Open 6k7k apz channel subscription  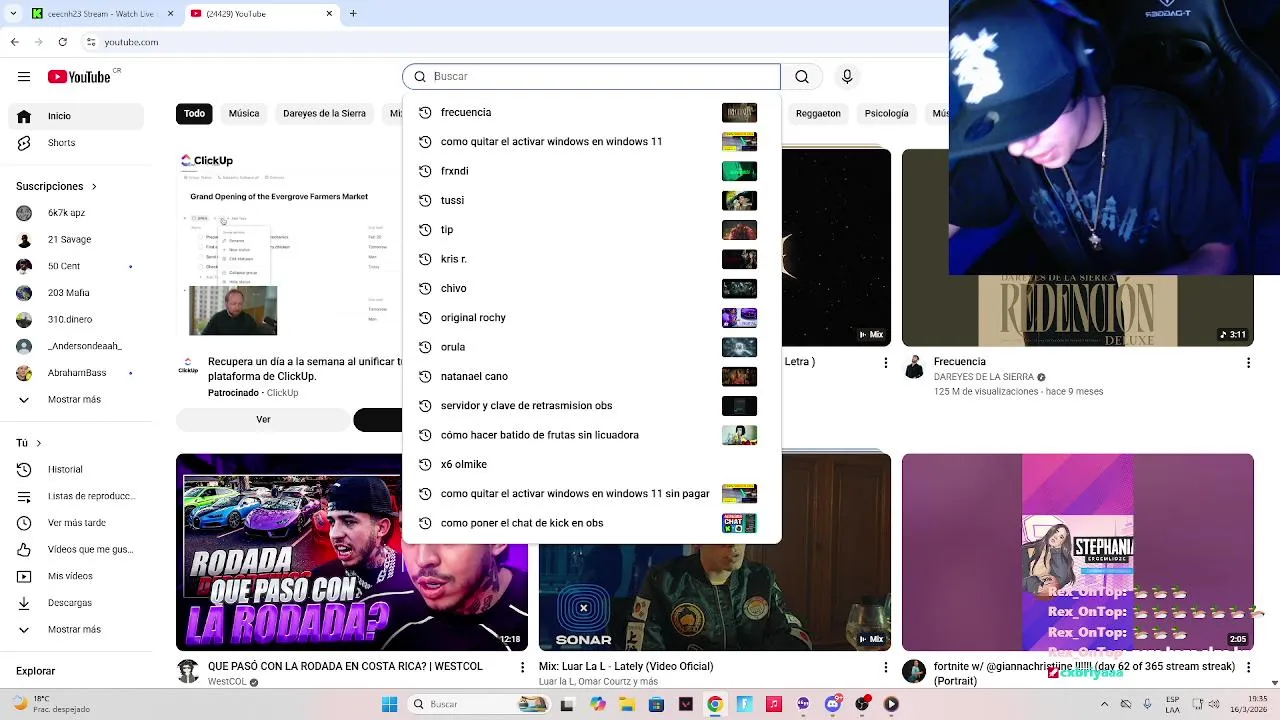pos(76,213)
